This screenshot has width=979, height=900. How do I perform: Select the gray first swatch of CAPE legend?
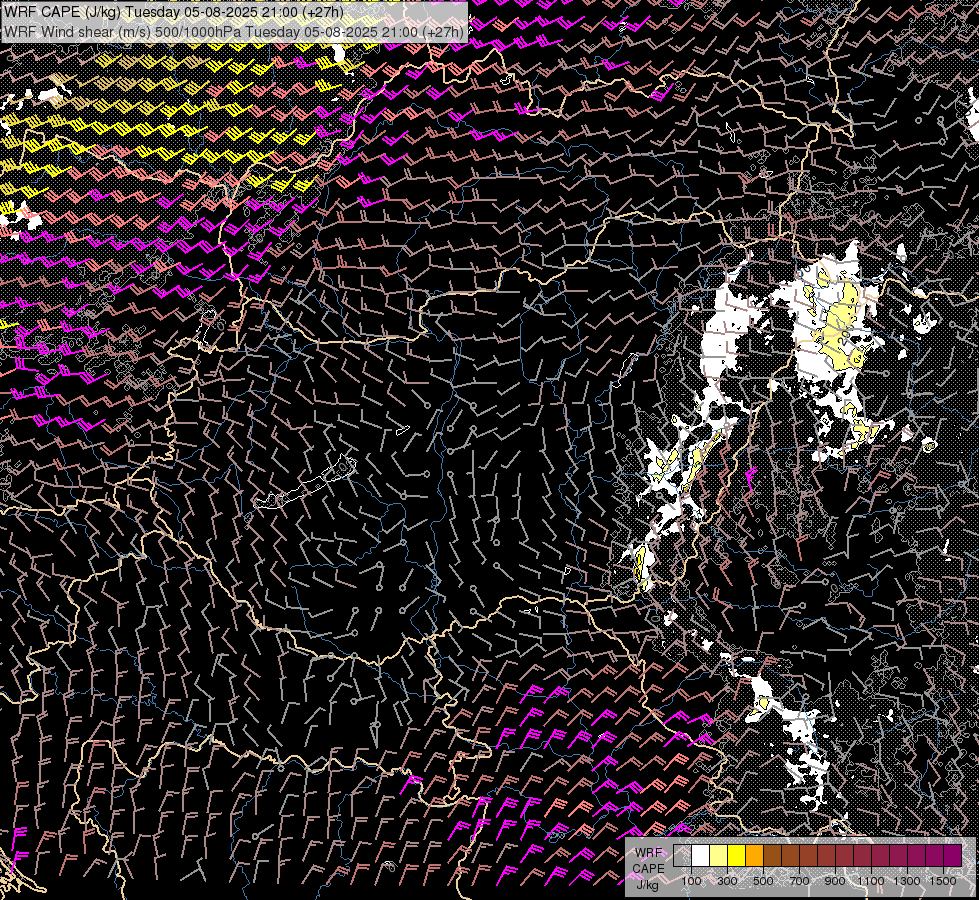682,855
